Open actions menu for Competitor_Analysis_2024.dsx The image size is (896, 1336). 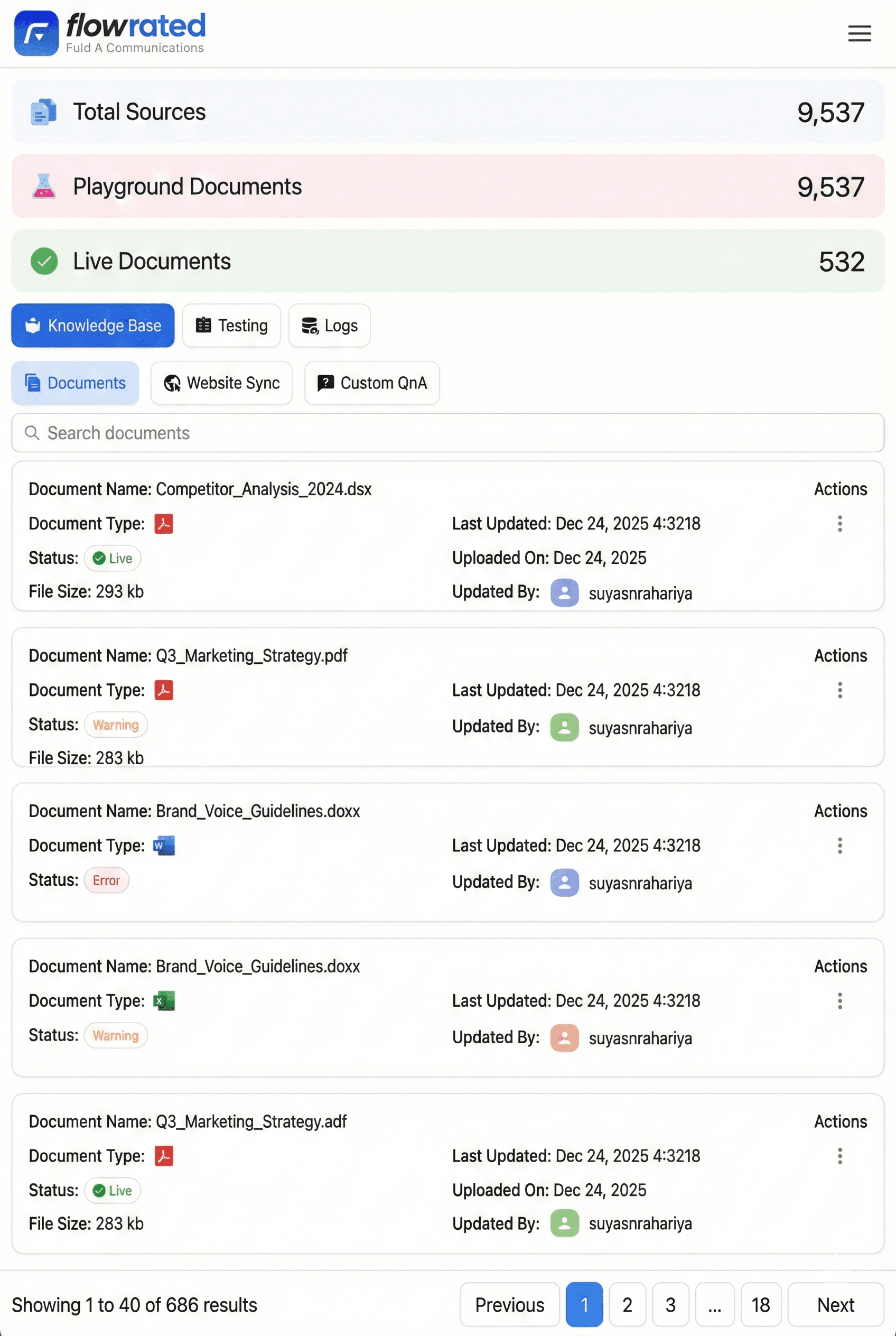click(x=839, y=524)
